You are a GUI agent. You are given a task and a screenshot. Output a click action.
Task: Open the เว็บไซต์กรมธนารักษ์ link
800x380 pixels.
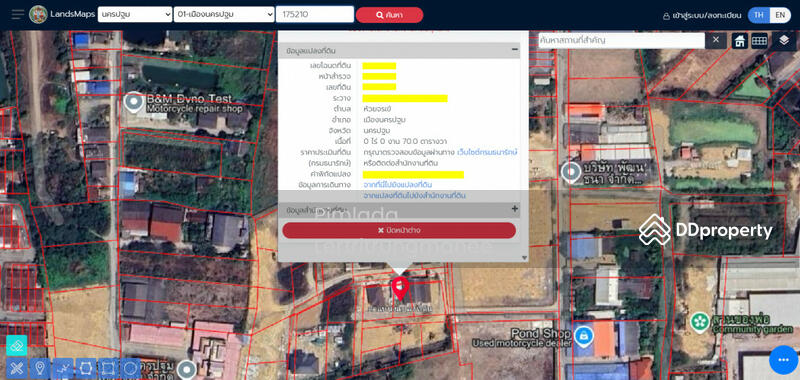tap(487, 152)
